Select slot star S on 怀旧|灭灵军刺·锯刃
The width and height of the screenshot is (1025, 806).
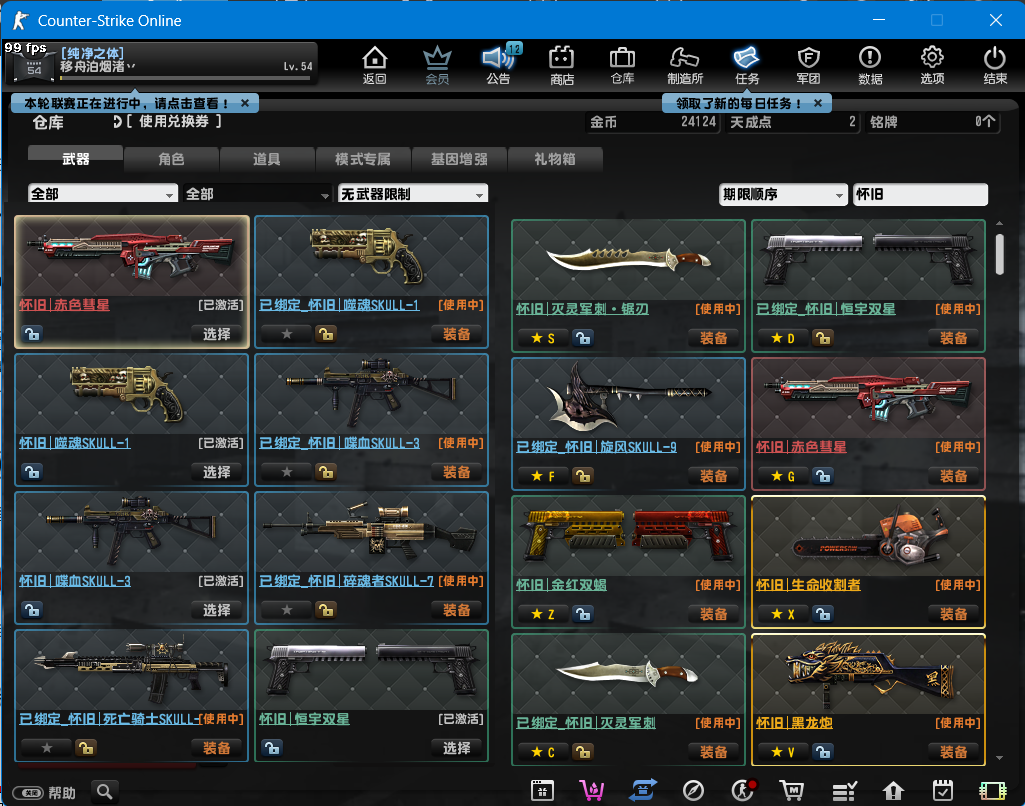click(543, 338)
